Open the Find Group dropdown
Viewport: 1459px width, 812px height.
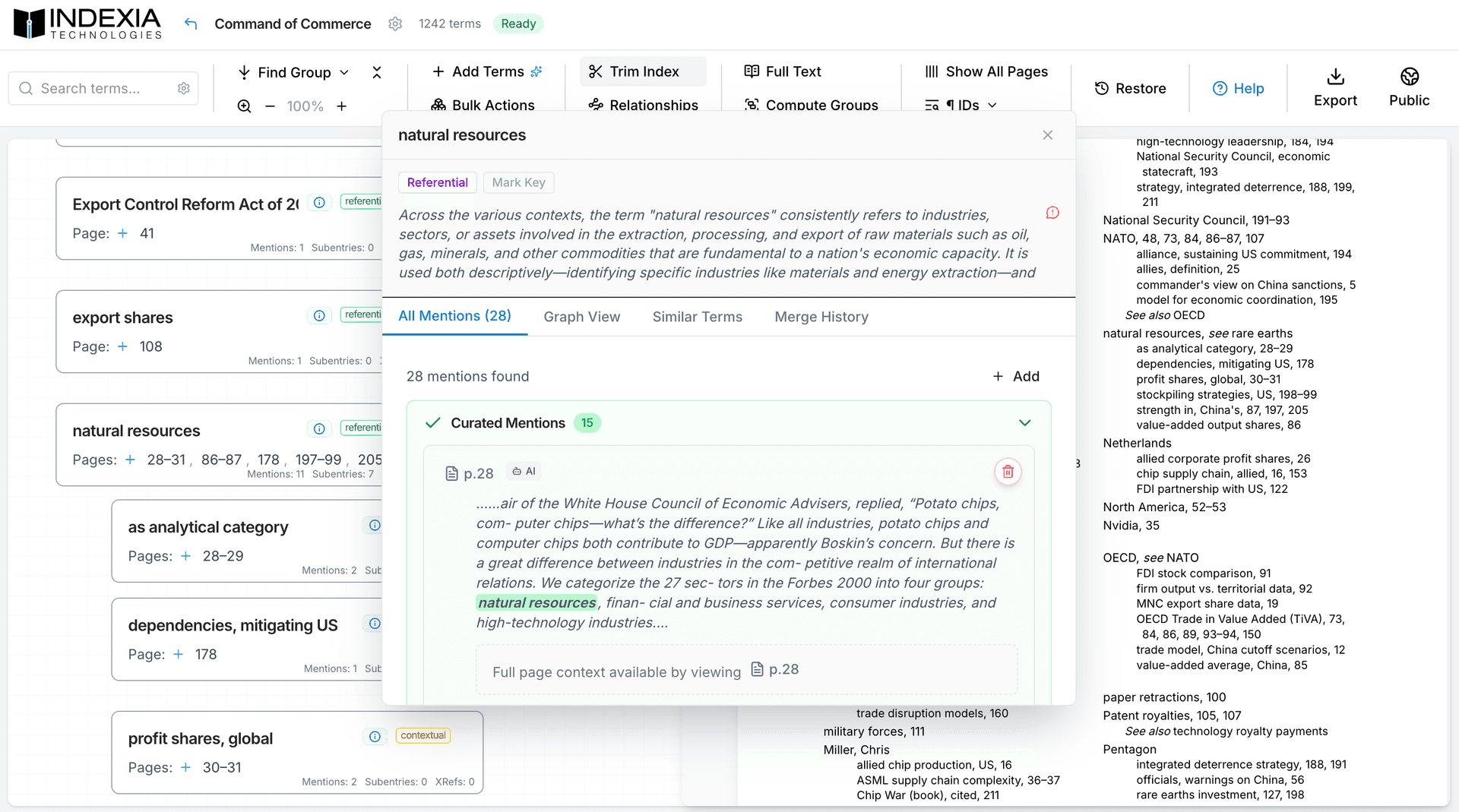click(x=293, y=72)
